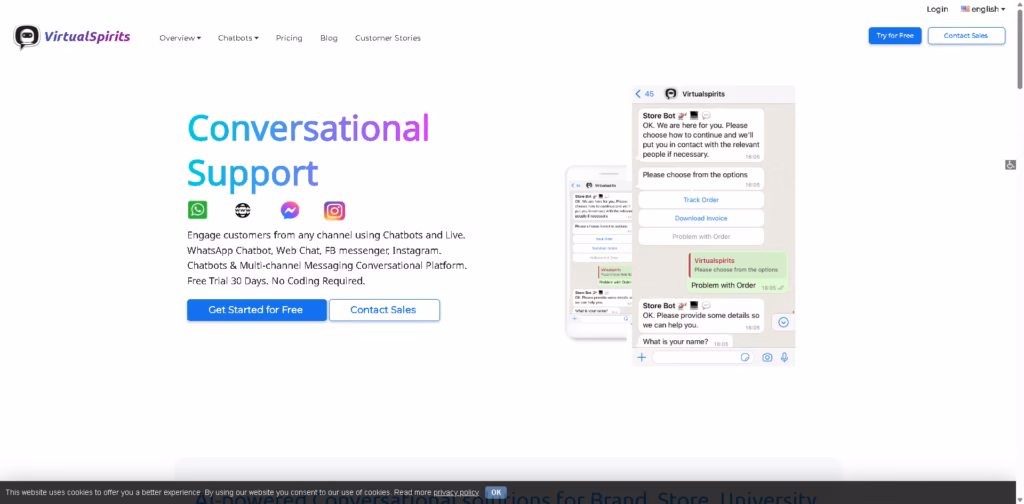Click the chat message input field
Screen dimensions: 1024x504
[x=703, y=357]
